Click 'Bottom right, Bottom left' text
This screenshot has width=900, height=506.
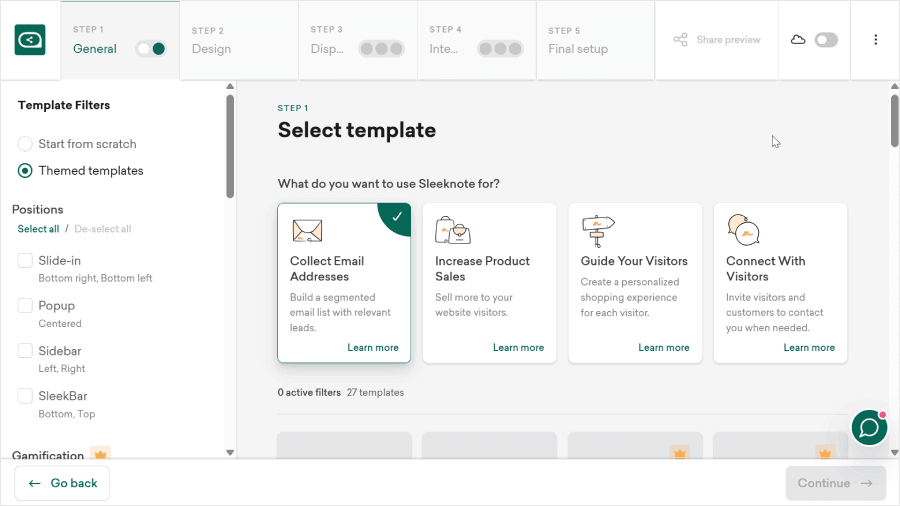pos(95,278)
